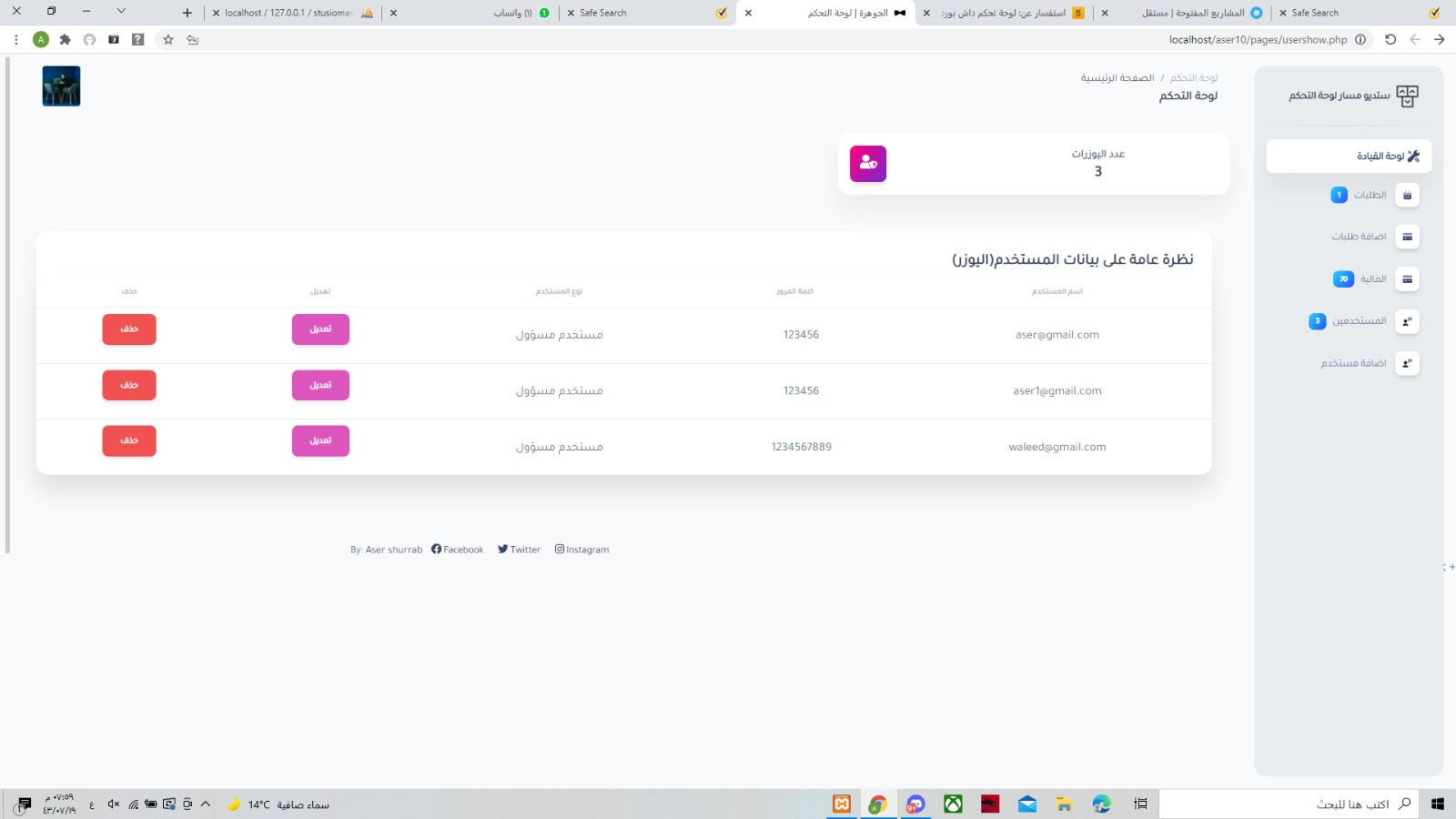Switch to the المشاريع المفتوحة tab

point(1193,13)
